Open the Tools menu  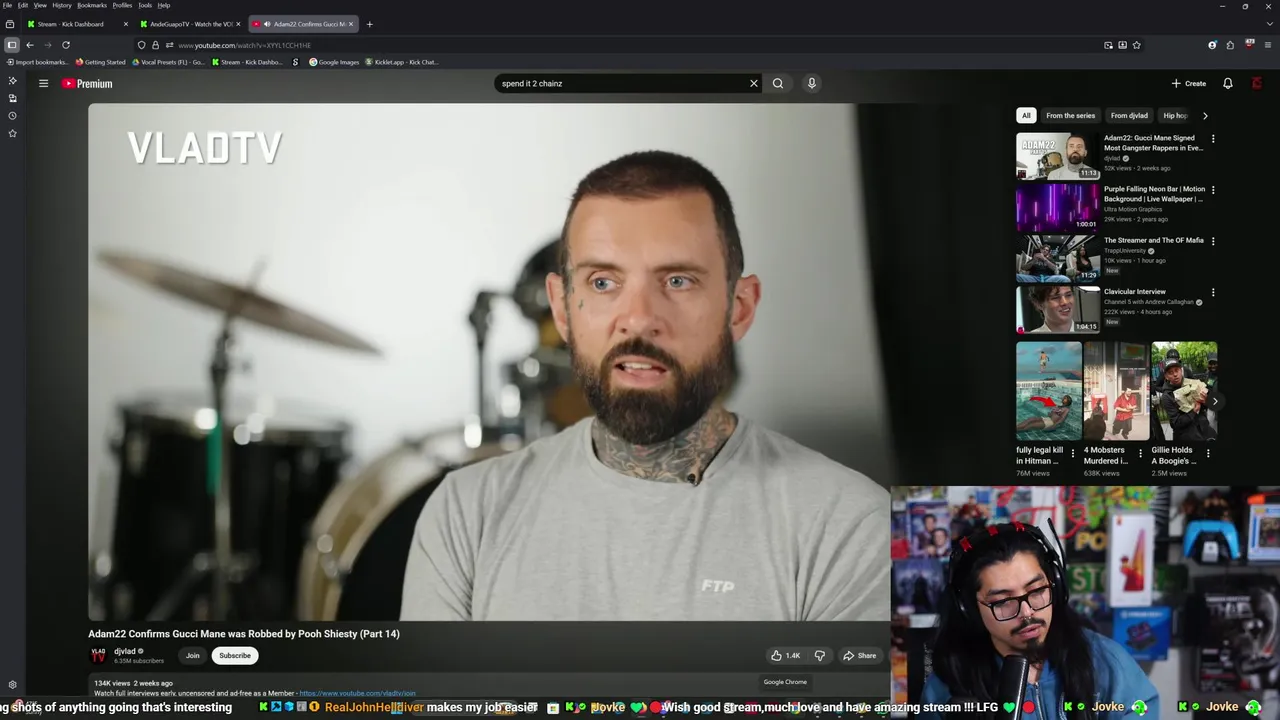coord(145,5)
